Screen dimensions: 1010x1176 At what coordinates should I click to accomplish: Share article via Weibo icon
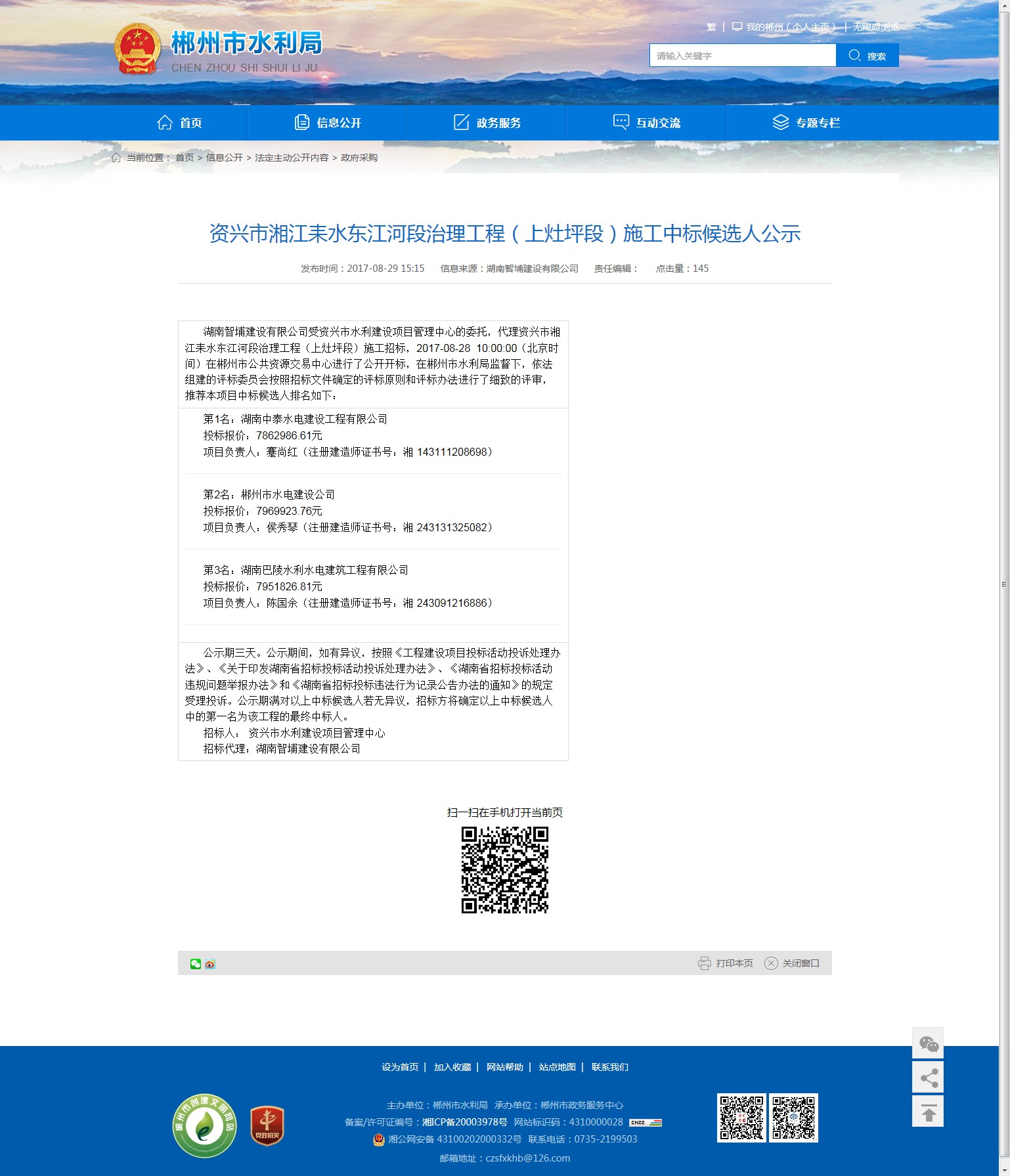click(210, 964)
